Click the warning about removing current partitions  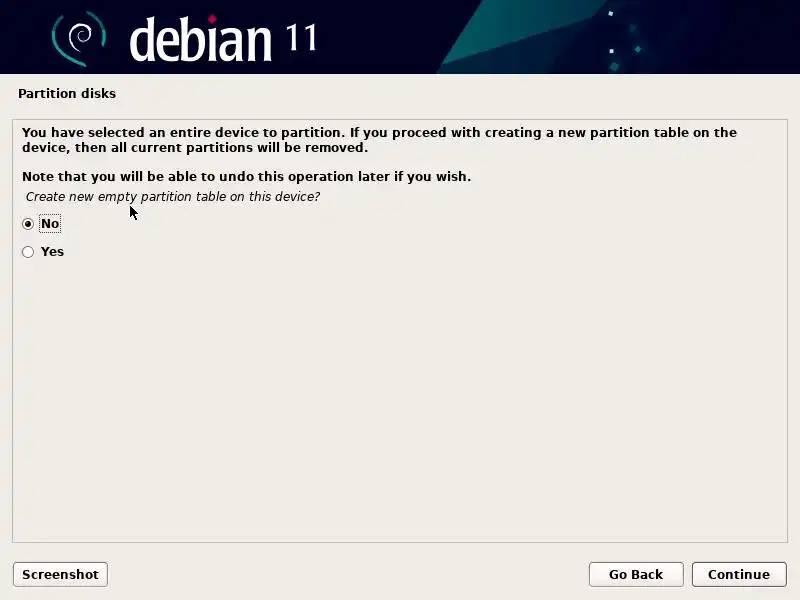pos(379,140)
